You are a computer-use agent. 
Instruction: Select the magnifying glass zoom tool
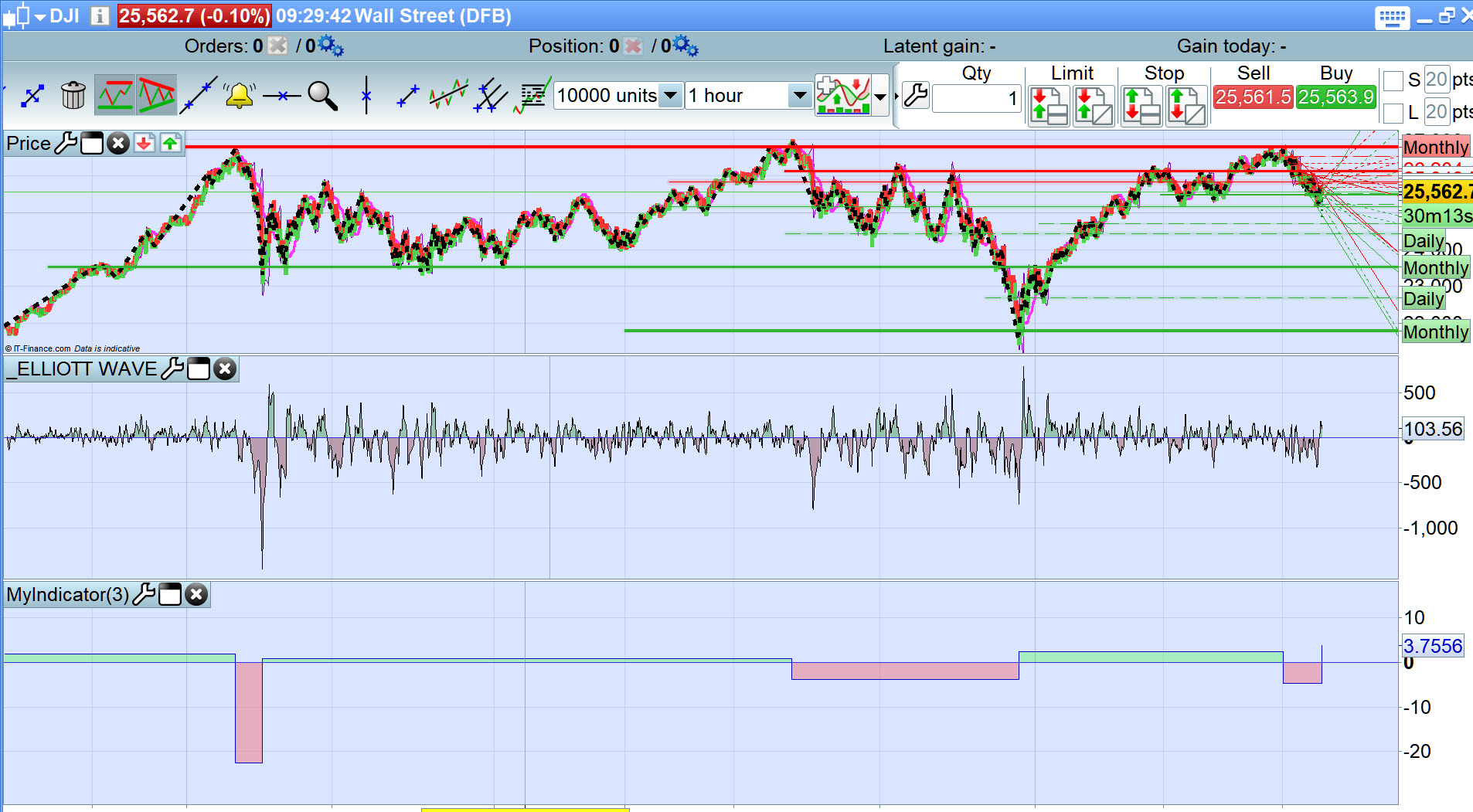(322, 96)
